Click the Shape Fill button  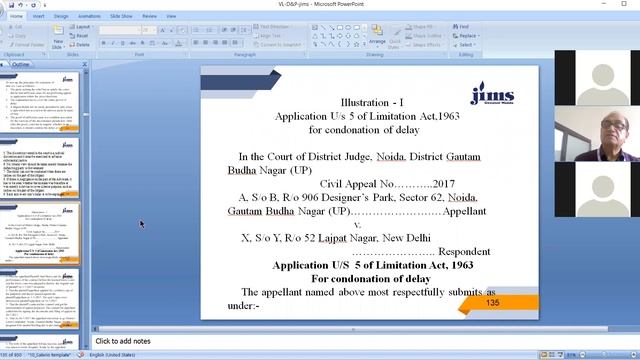coord(421,27)
